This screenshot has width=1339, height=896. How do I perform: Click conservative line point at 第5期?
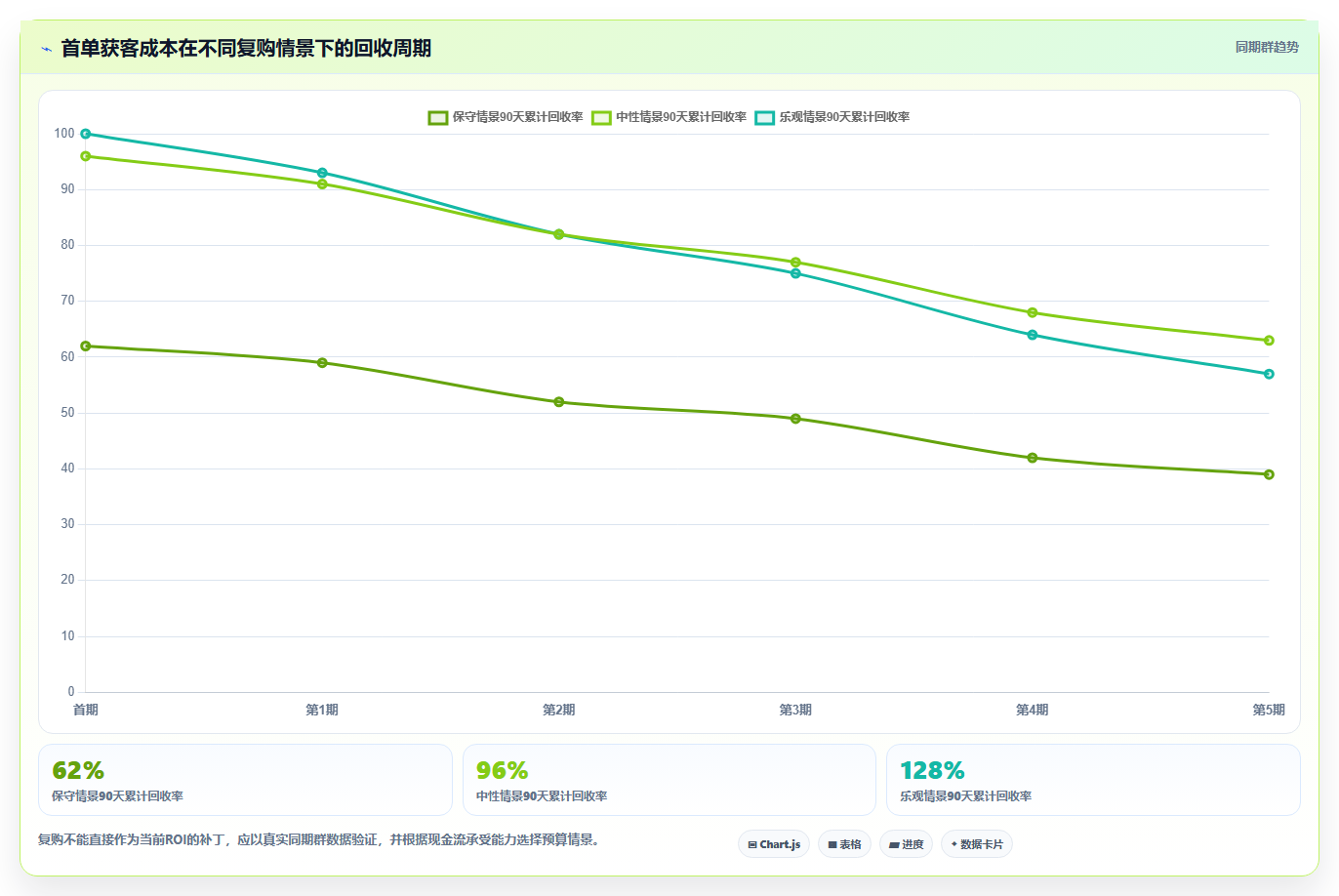(1269, 474)
